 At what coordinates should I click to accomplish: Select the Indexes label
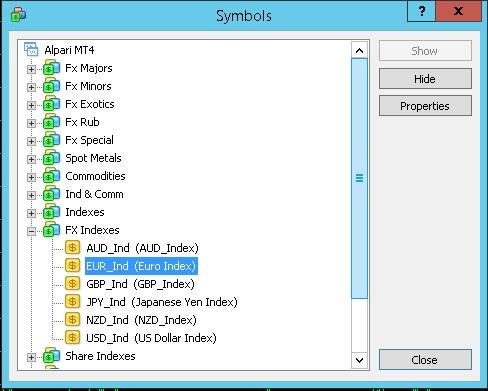click(85, 212)
